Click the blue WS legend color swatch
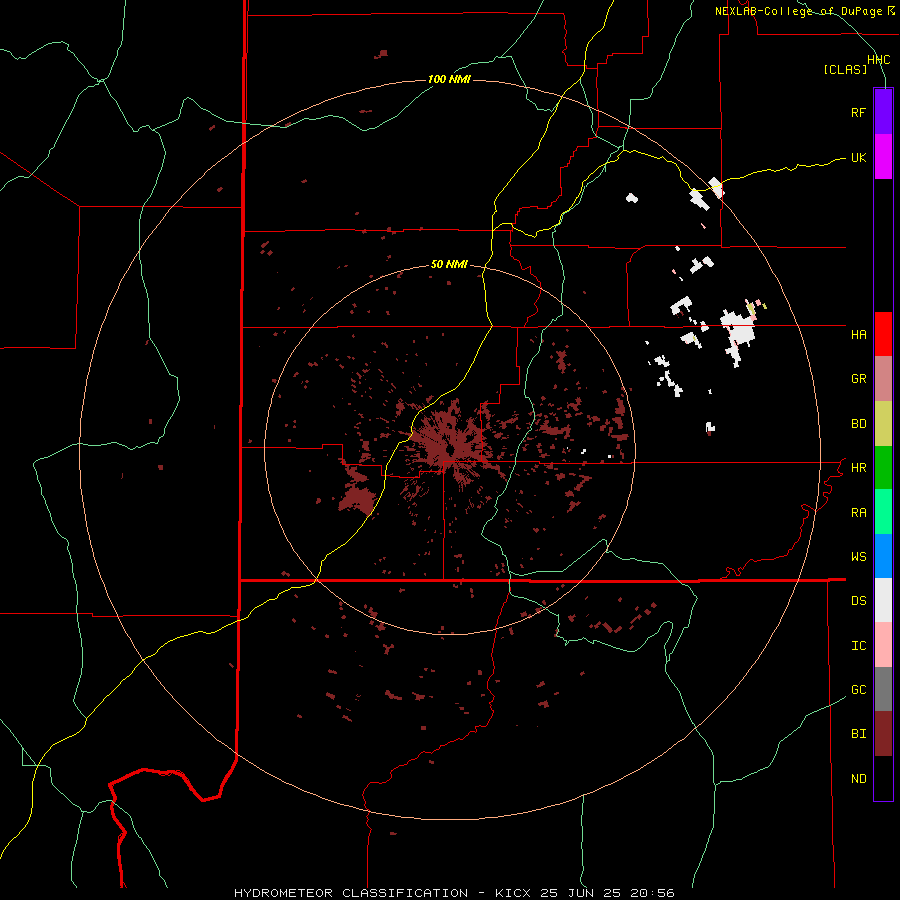This screenshot has width=900, height=900. (883, 556)
